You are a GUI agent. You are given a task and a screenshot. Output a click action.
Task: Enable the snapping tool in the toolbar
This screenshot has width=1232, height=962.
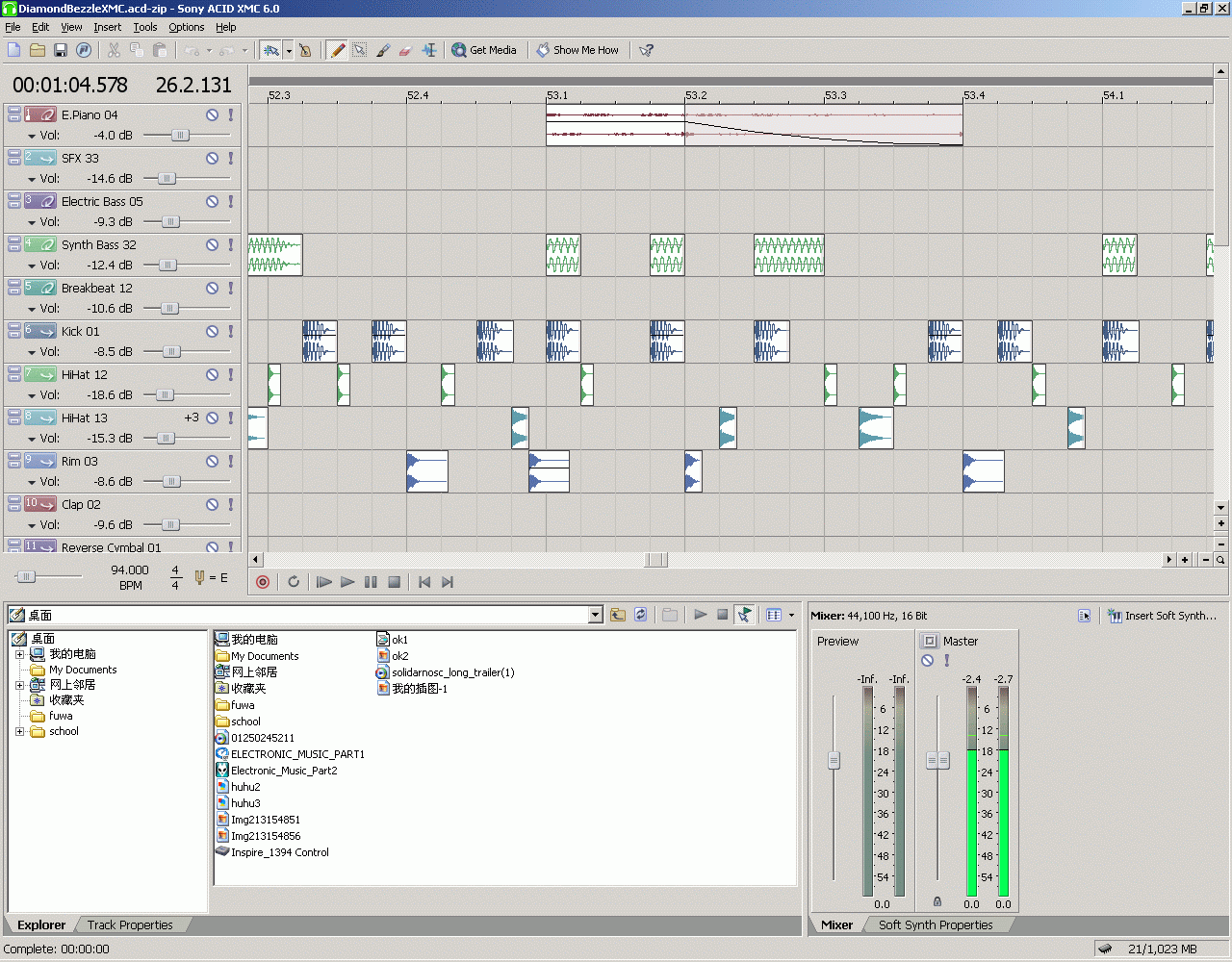click(271, 50)
